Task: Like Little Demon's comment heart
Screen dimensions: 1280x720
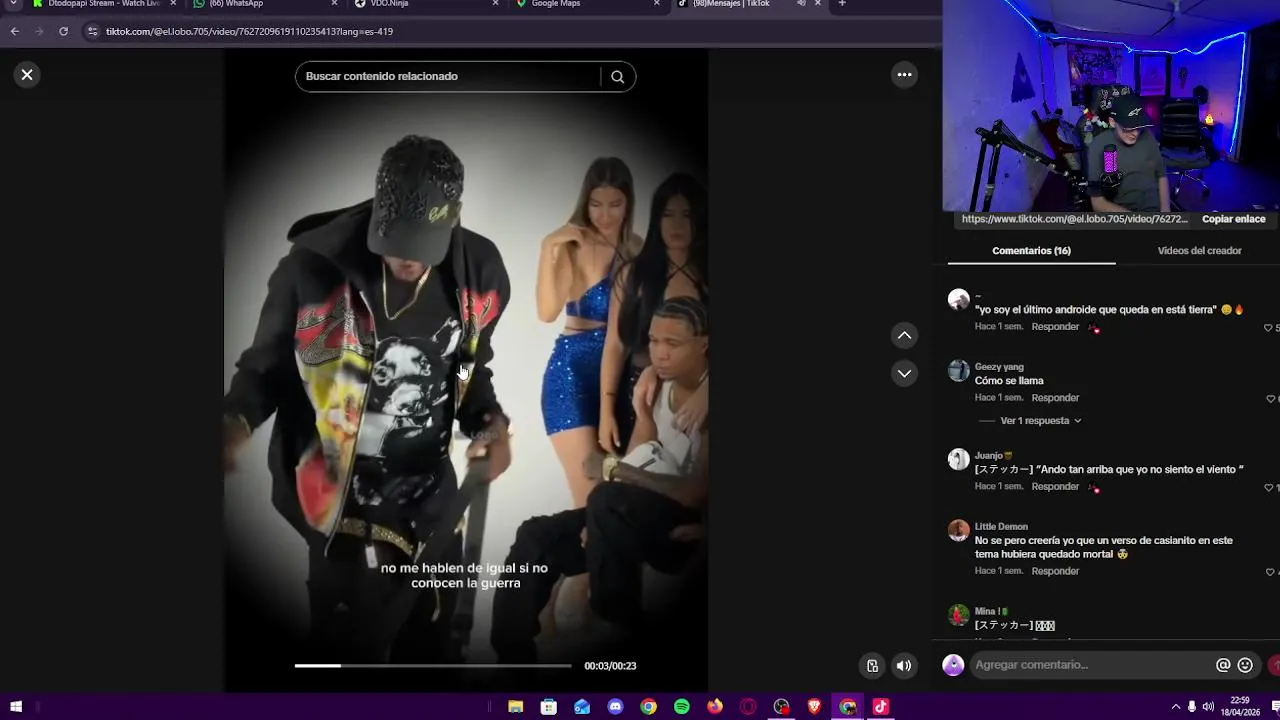Action: [1270, 572]
